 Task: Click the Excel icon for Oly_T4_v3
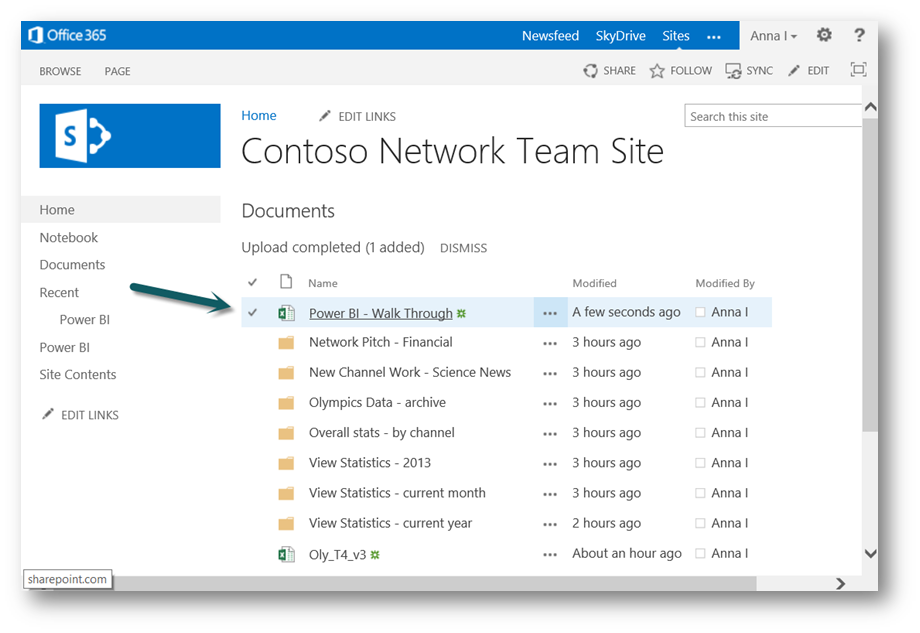tap(286, 554)
